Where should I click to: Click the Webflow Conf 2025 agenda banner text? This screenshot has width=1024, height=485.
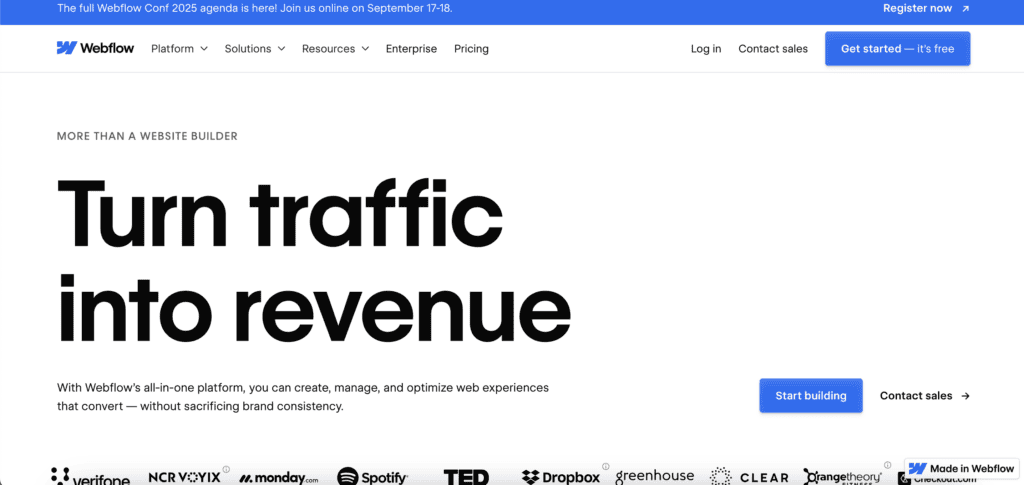tap(255, 8)
